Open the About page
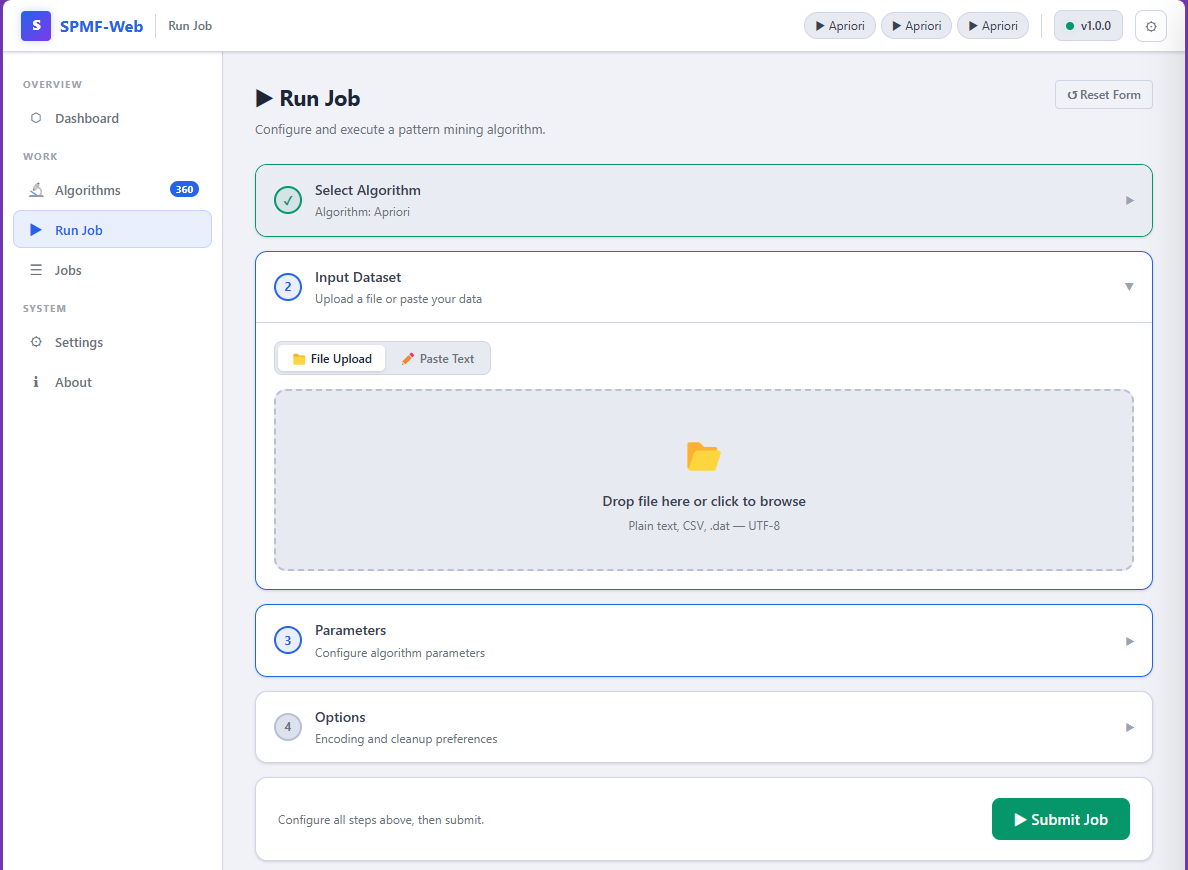This screenshot has width=1188, height=870. [x=73, y=382]
